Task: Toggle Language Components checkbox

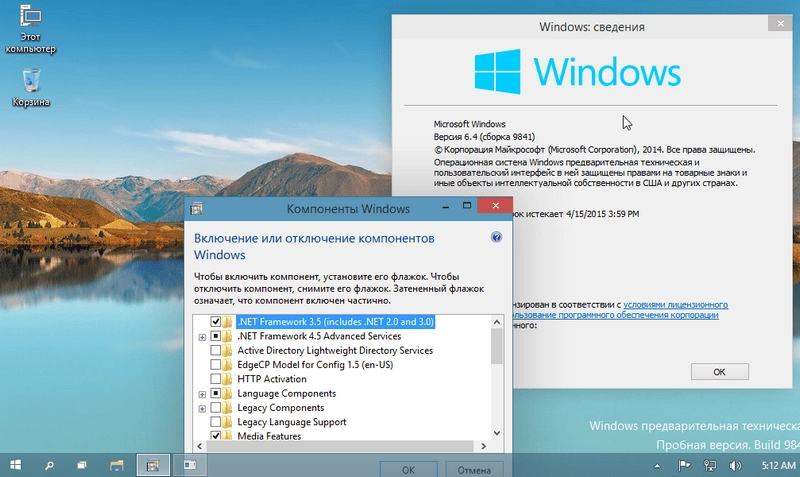Action: pyautogui.click(x=215, y=393)
